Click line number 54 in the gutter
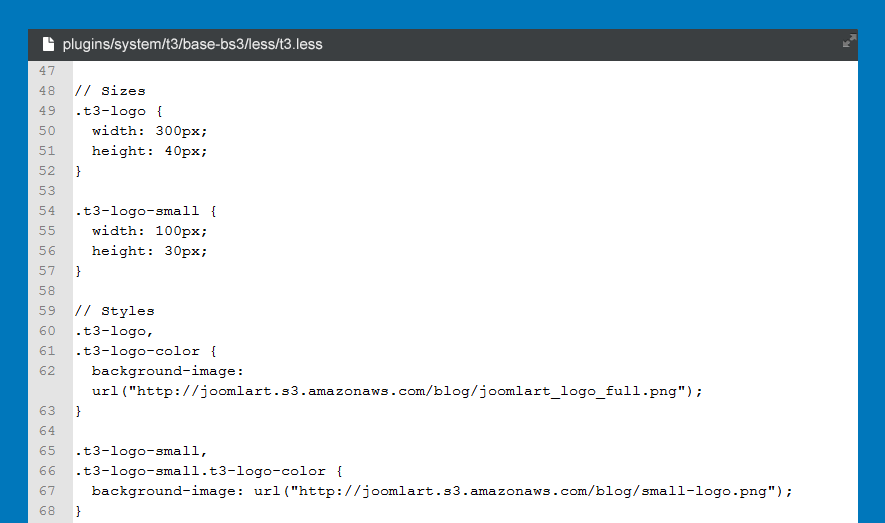885x523 pixels. (x=47, y=211)
